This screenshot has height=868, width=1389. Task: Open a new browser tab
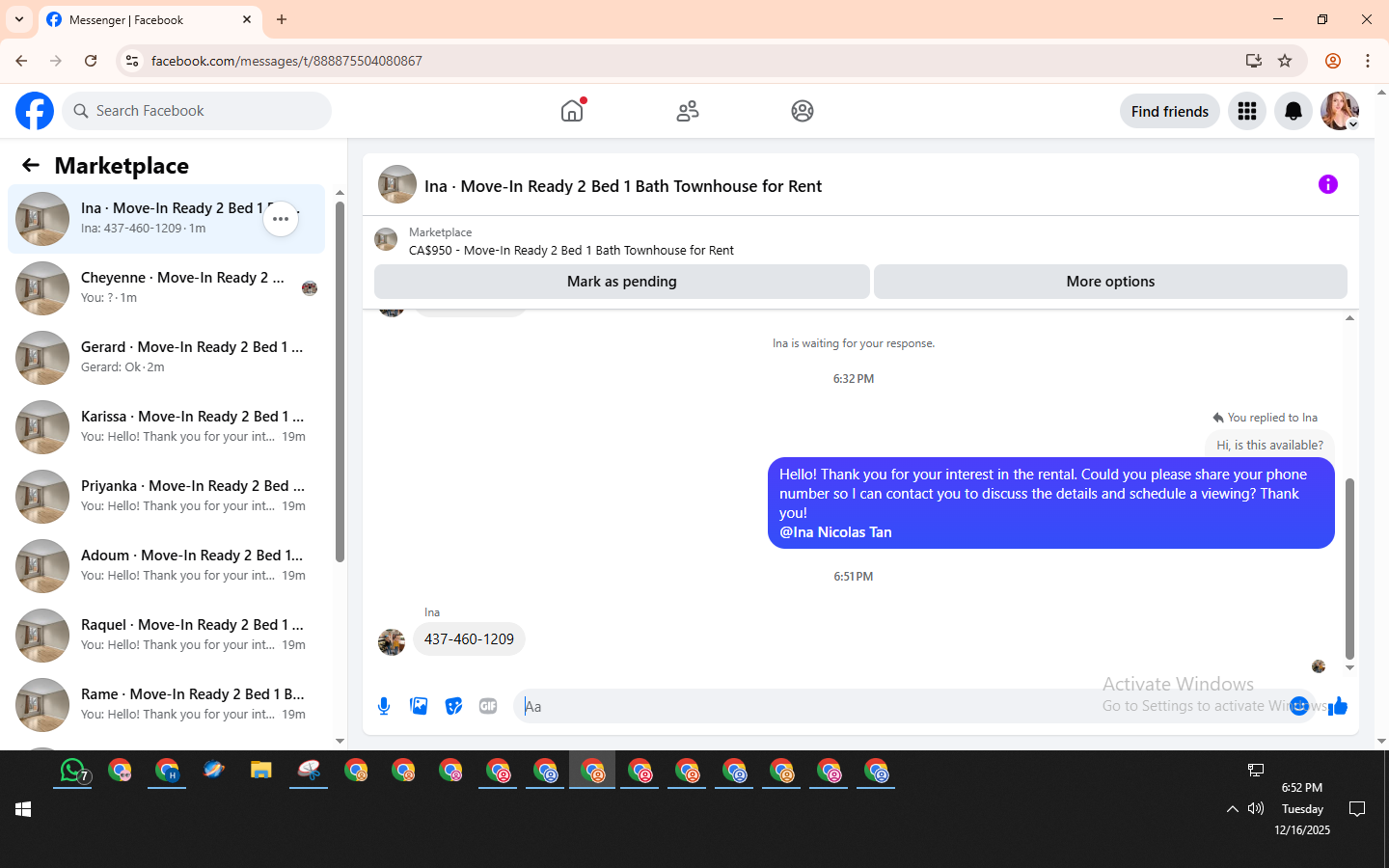coord(282,19)
